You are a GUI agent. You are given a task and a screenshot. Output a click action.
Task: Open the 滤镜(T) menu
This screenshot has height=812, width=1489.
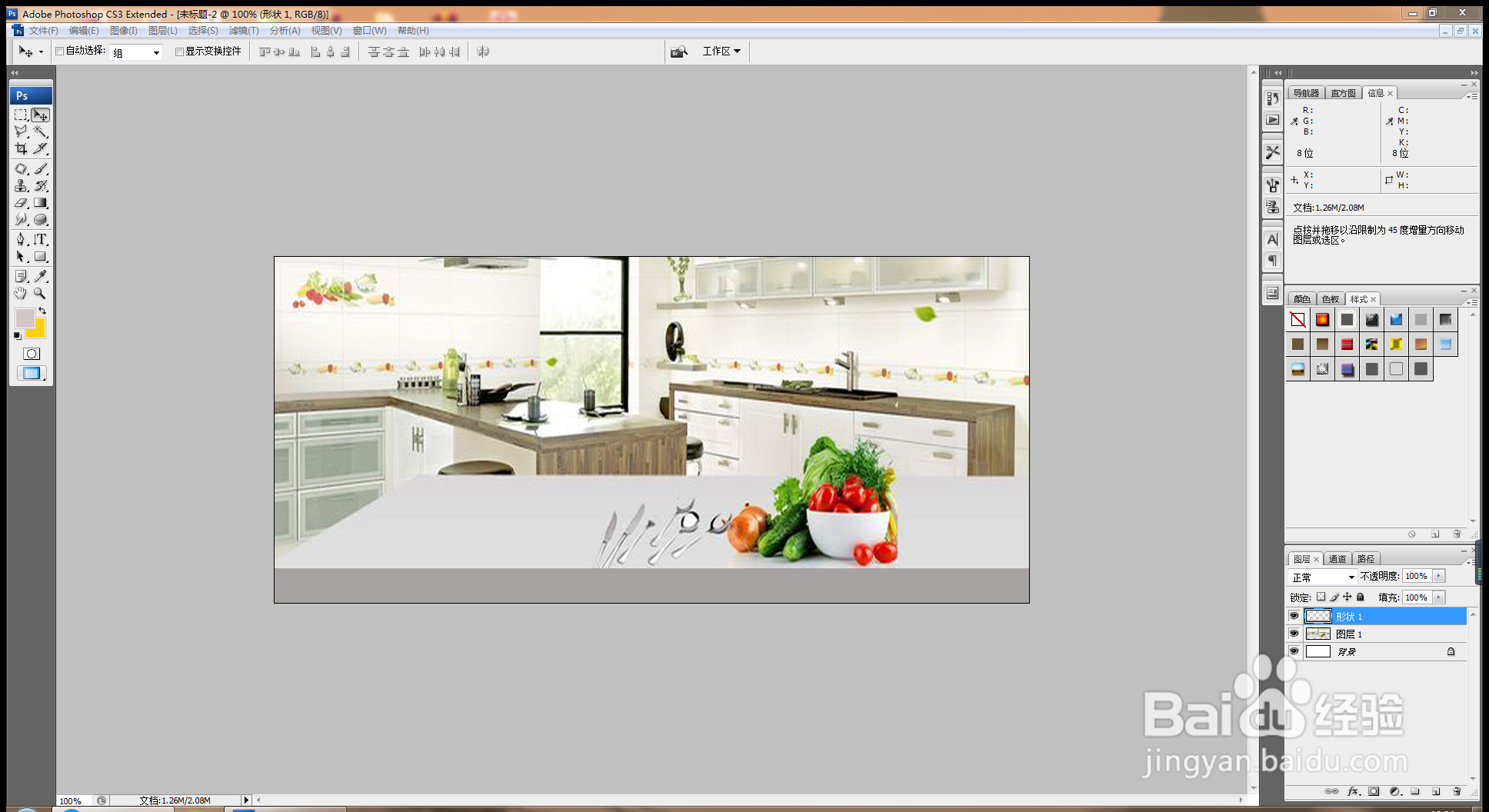[x=244, y=31]
